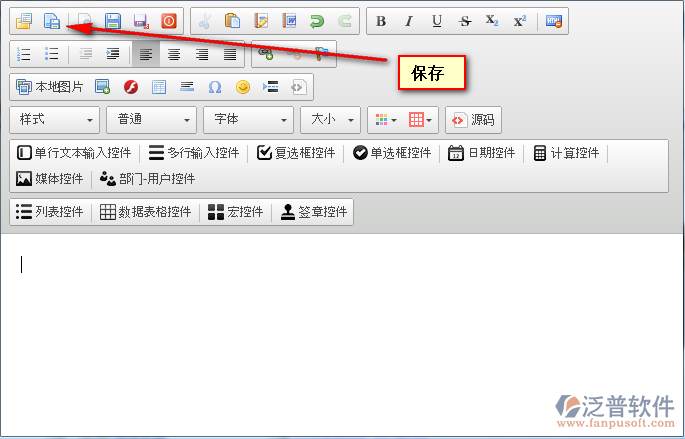
Task: Insert a bulleted list
Action: (x=52, y=54)
